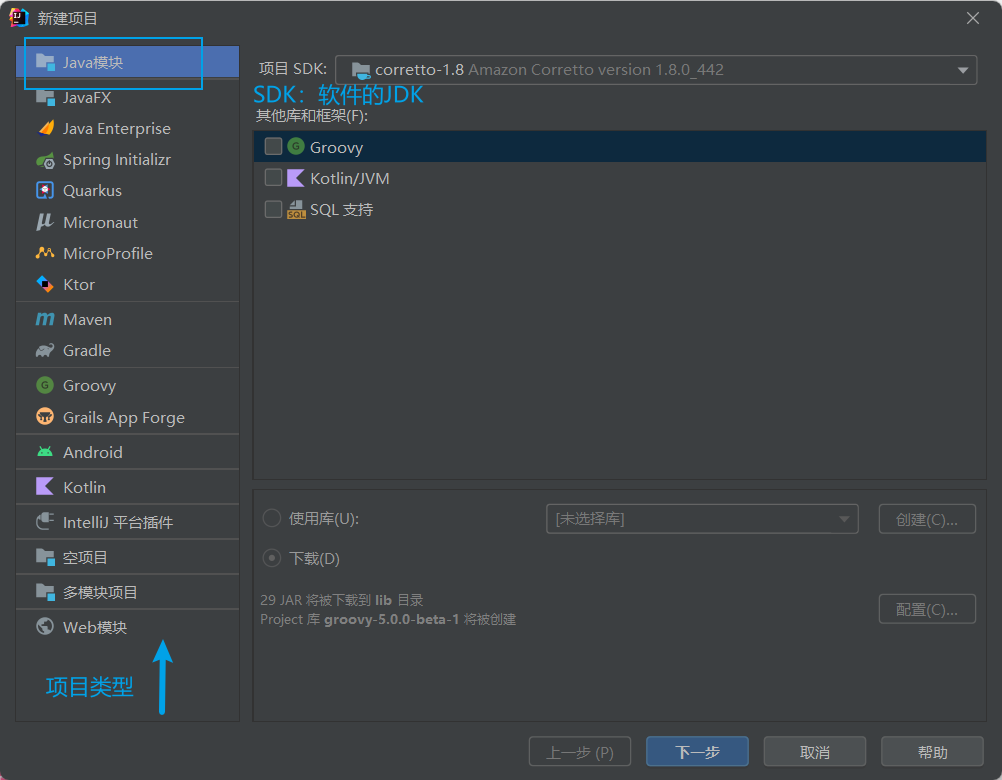Click the SQL 支持 database icon
Screen dimensions: 1002x780
(x=296, y=210)
